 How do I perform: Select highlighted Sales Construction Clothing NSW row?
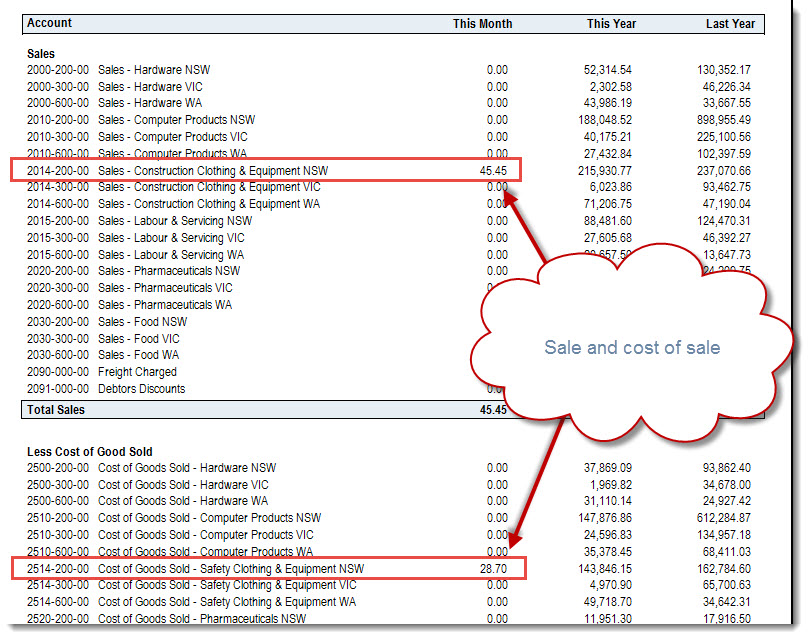pos(266,170)
